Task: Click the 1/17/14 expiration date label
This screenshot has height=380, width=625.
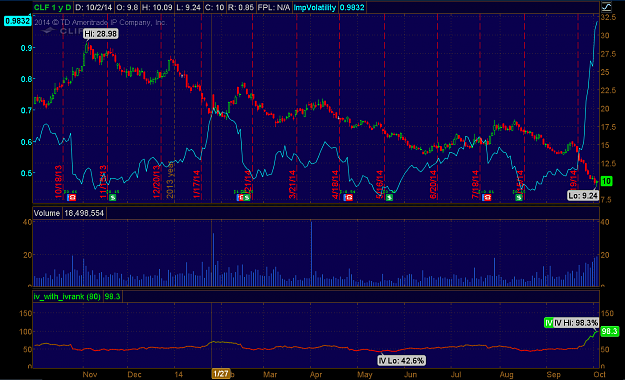Action: click(x=197, y=184)
